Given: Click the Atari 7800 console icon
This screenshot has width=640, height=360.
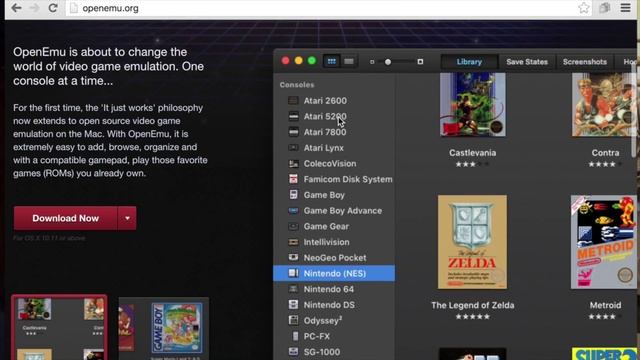Looking at the screenshot, I should pyautogui.click(x=293, y=132).
